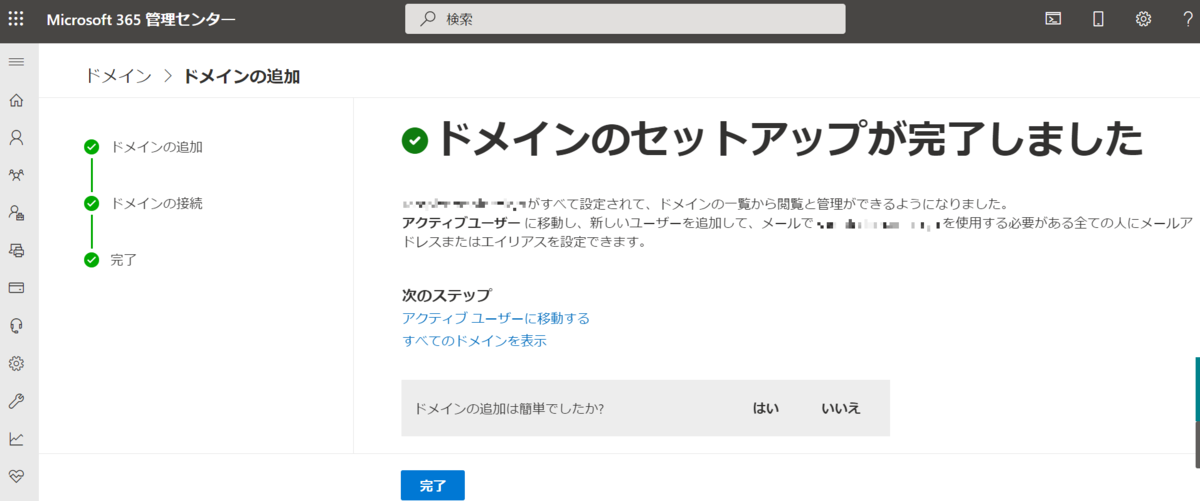Open Teams and groups sidebar icon
Screen dimensions: 1200x501
point(16,175)
